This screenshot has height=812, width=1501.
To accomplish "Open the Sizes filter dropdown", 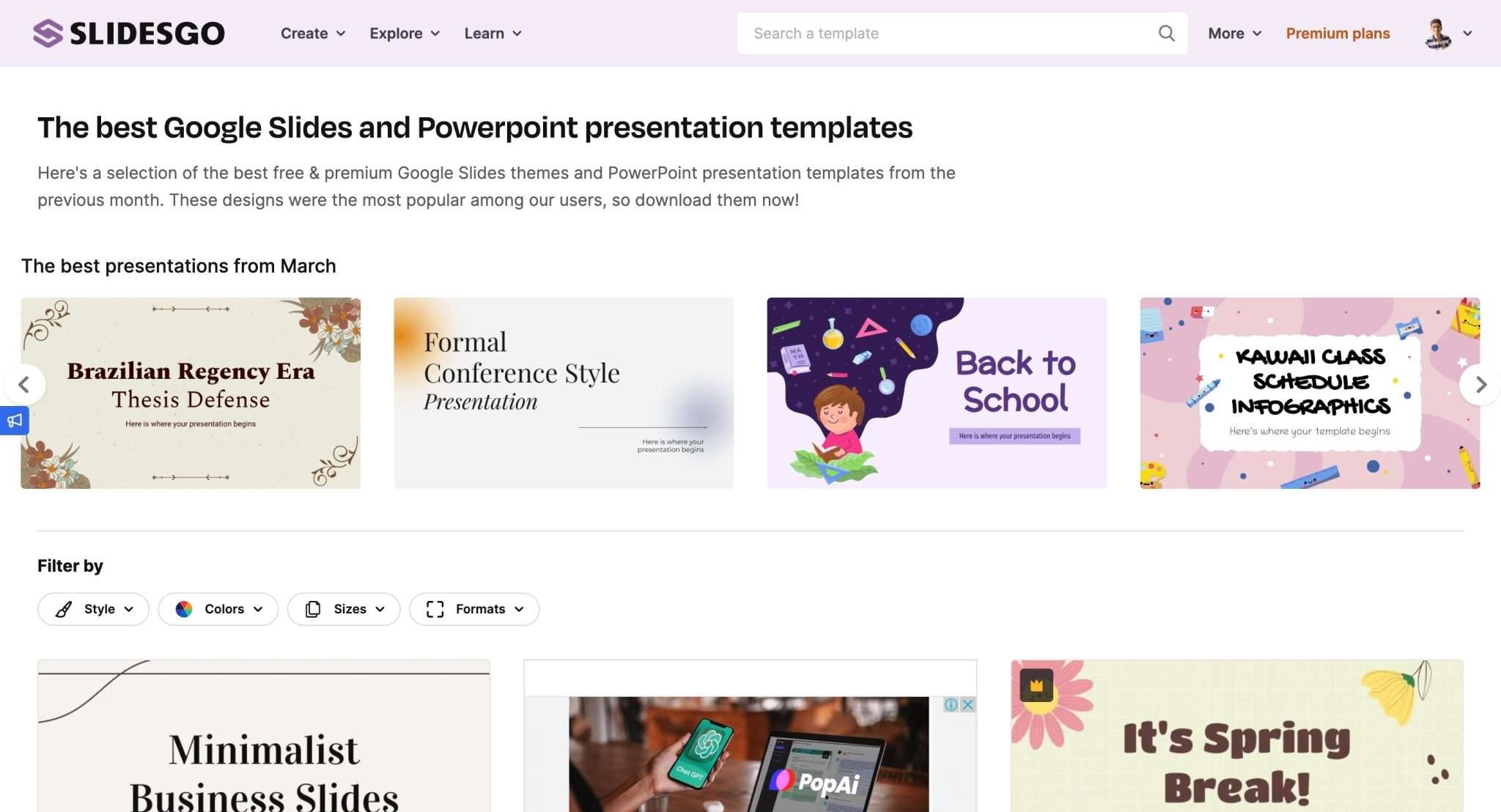I will (344, 609).
